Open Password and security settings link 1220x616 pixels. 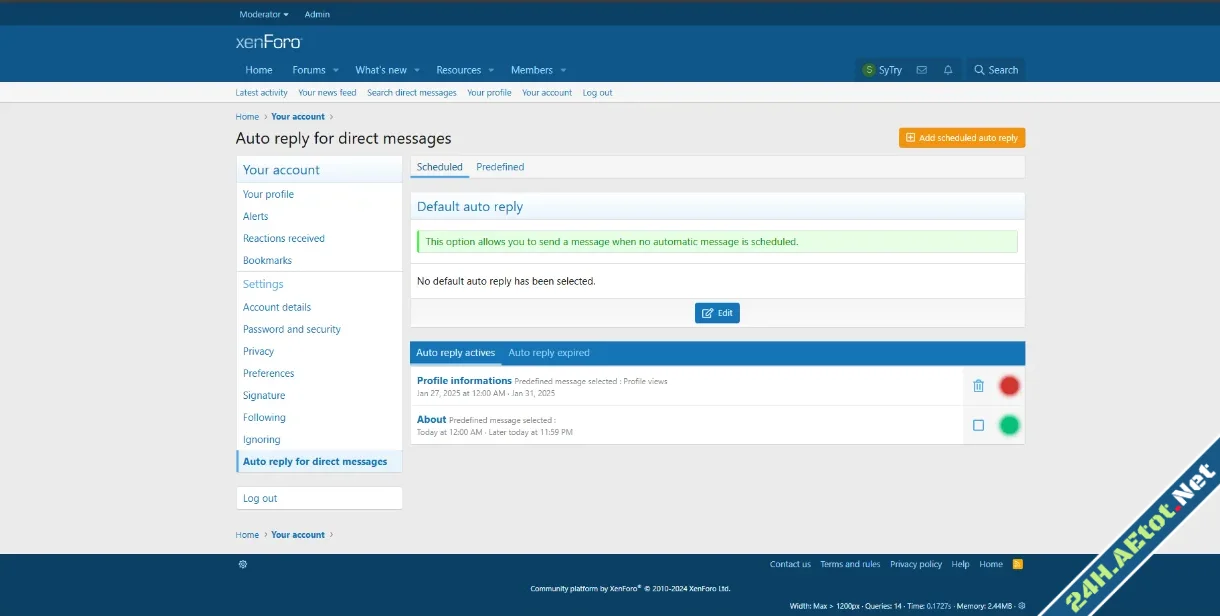pyautogui.click(x=292, y=329)
